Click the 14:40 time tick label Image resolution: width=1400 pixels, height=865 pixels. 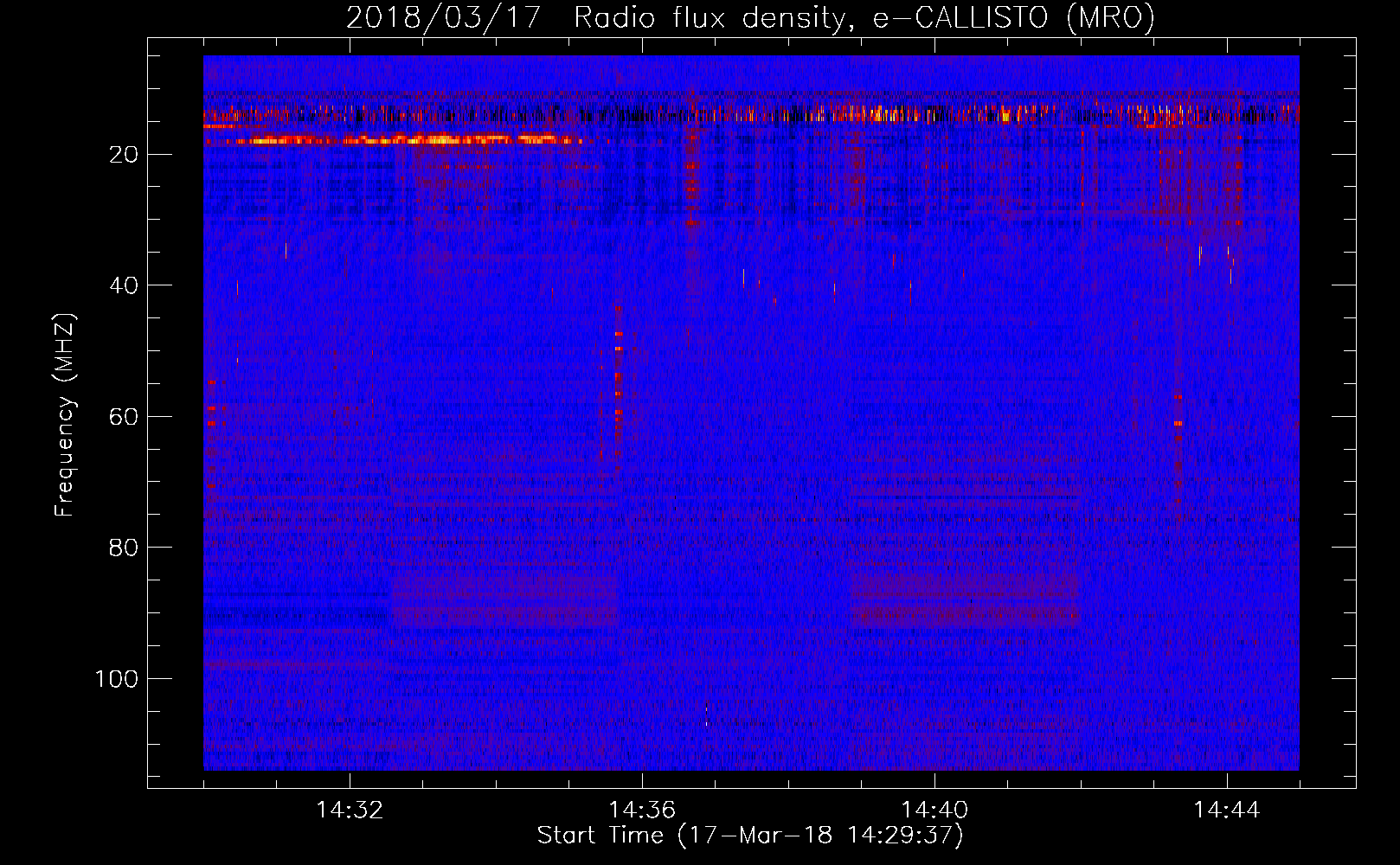tap(934, 810)
